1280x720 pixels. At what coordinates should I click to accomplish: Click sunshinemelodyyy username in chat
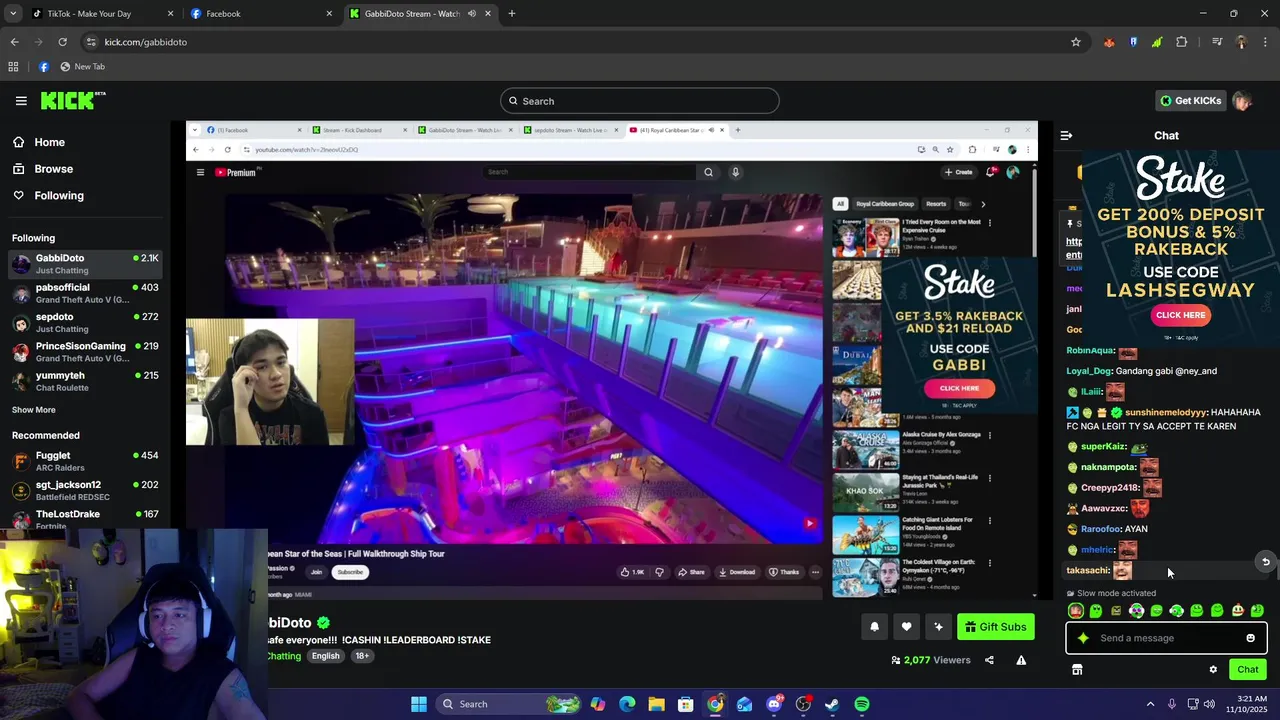point(1166,412)
